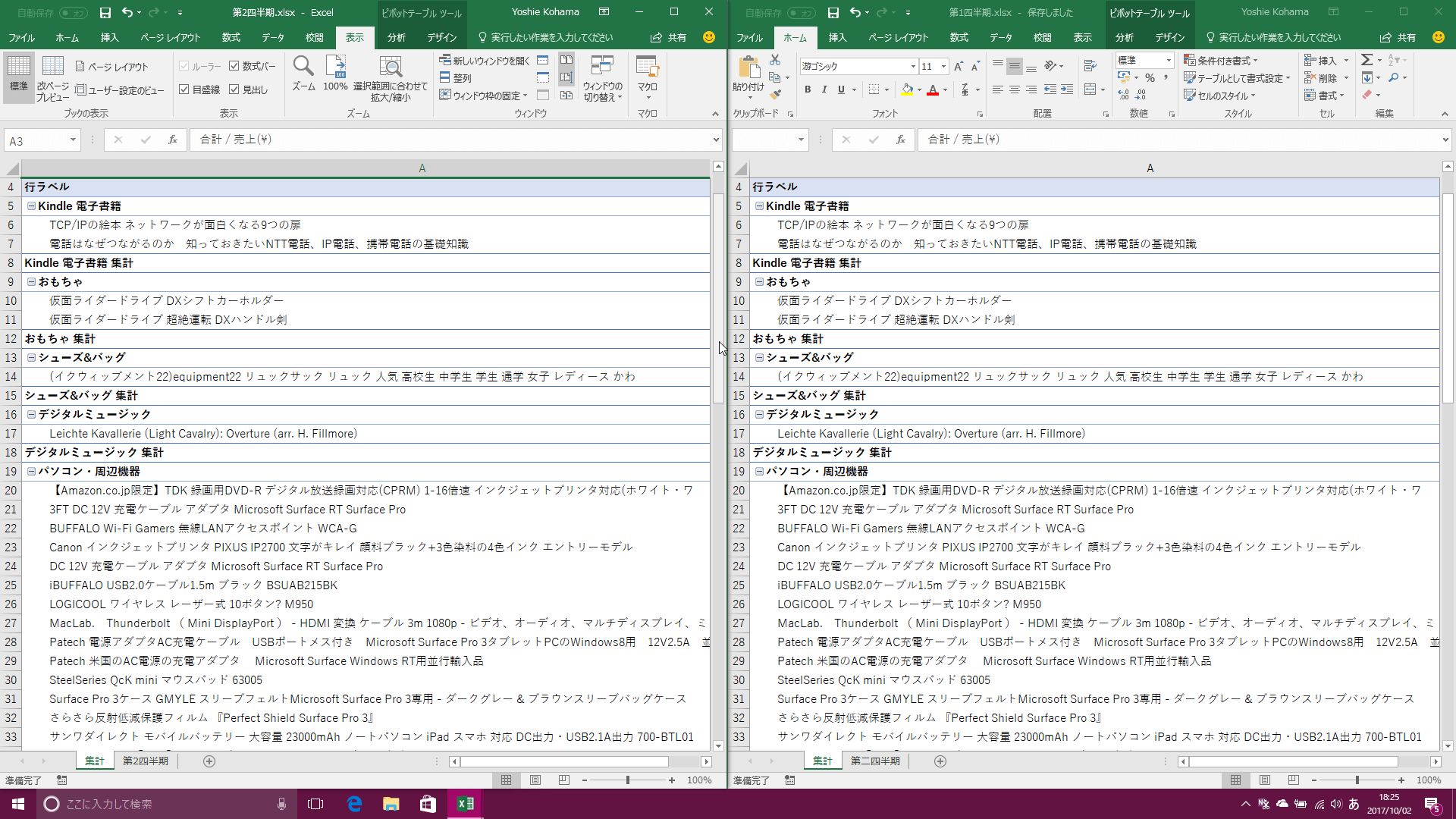Collapse パソコン・周辺機器 group in right sheet
Viewport: 1456px width, 819px height.
pos(759,472)
